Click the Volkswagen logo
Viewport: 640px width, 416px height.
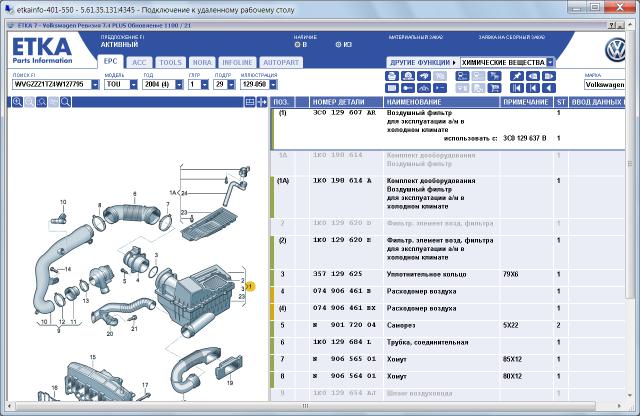pos(615,50)
